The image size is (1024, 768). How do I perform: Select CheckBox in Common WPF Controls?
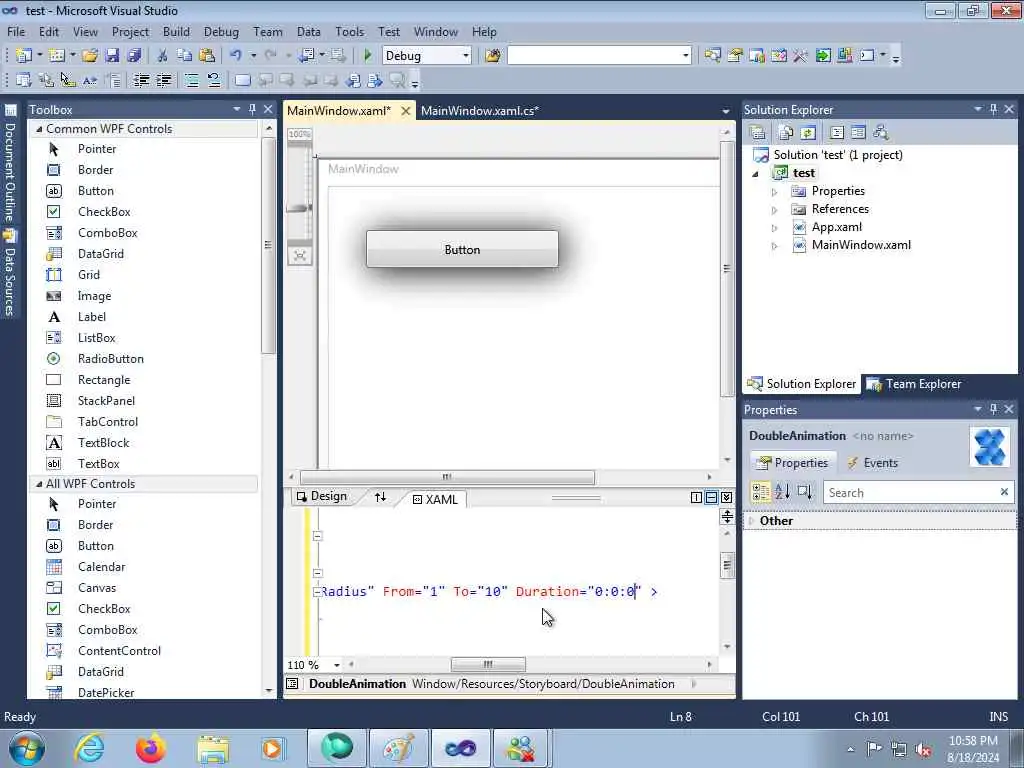coord(104,212)
